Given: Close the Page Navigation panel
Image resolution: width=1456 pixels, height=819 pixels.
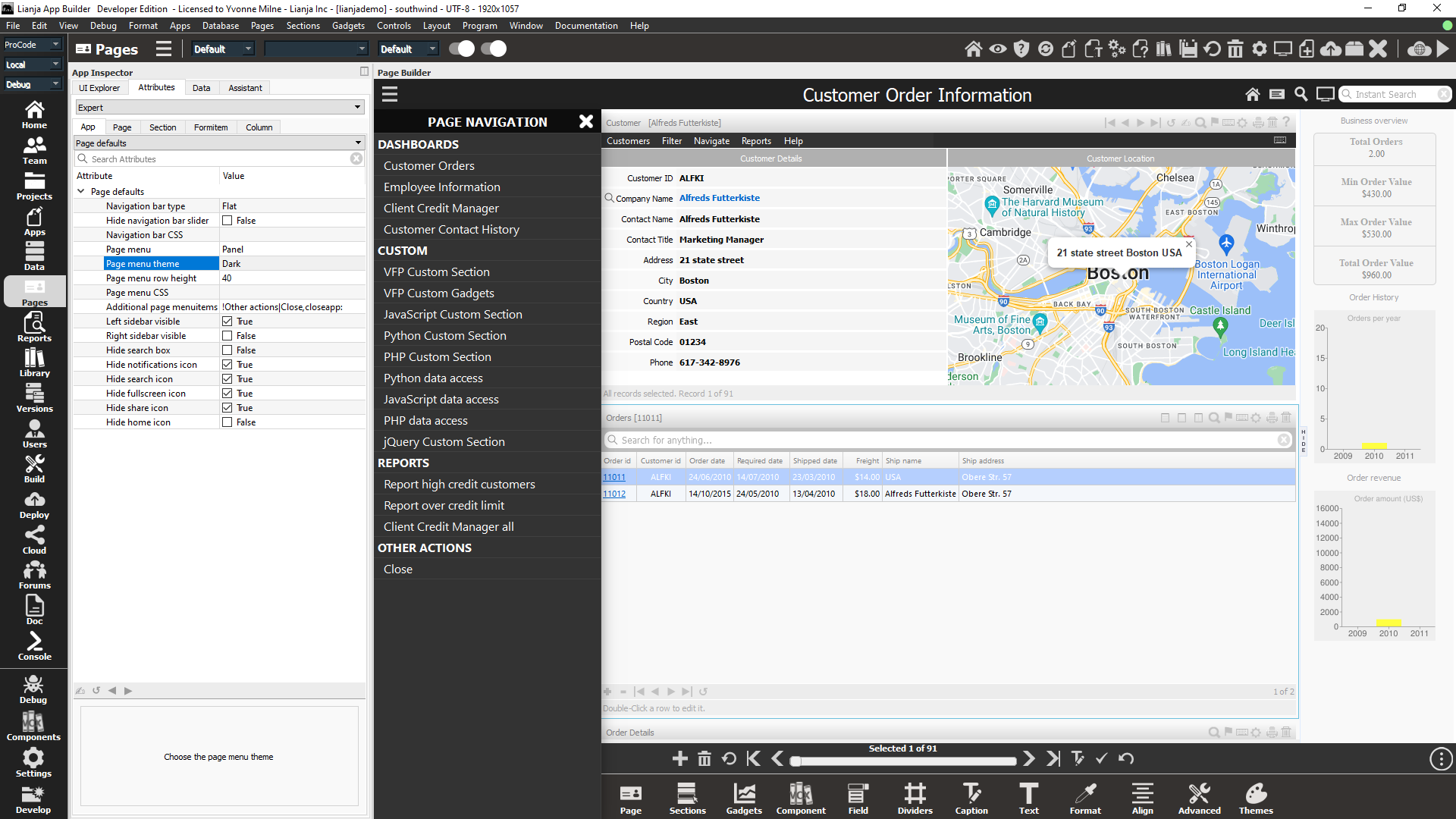Looking at the screenshot, I should pos(585,122).
